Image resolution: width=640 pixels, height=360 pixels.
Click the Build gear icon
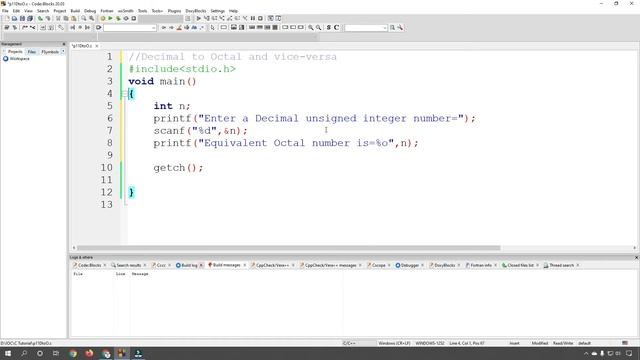pyautogui.click(x=103, y=18)
